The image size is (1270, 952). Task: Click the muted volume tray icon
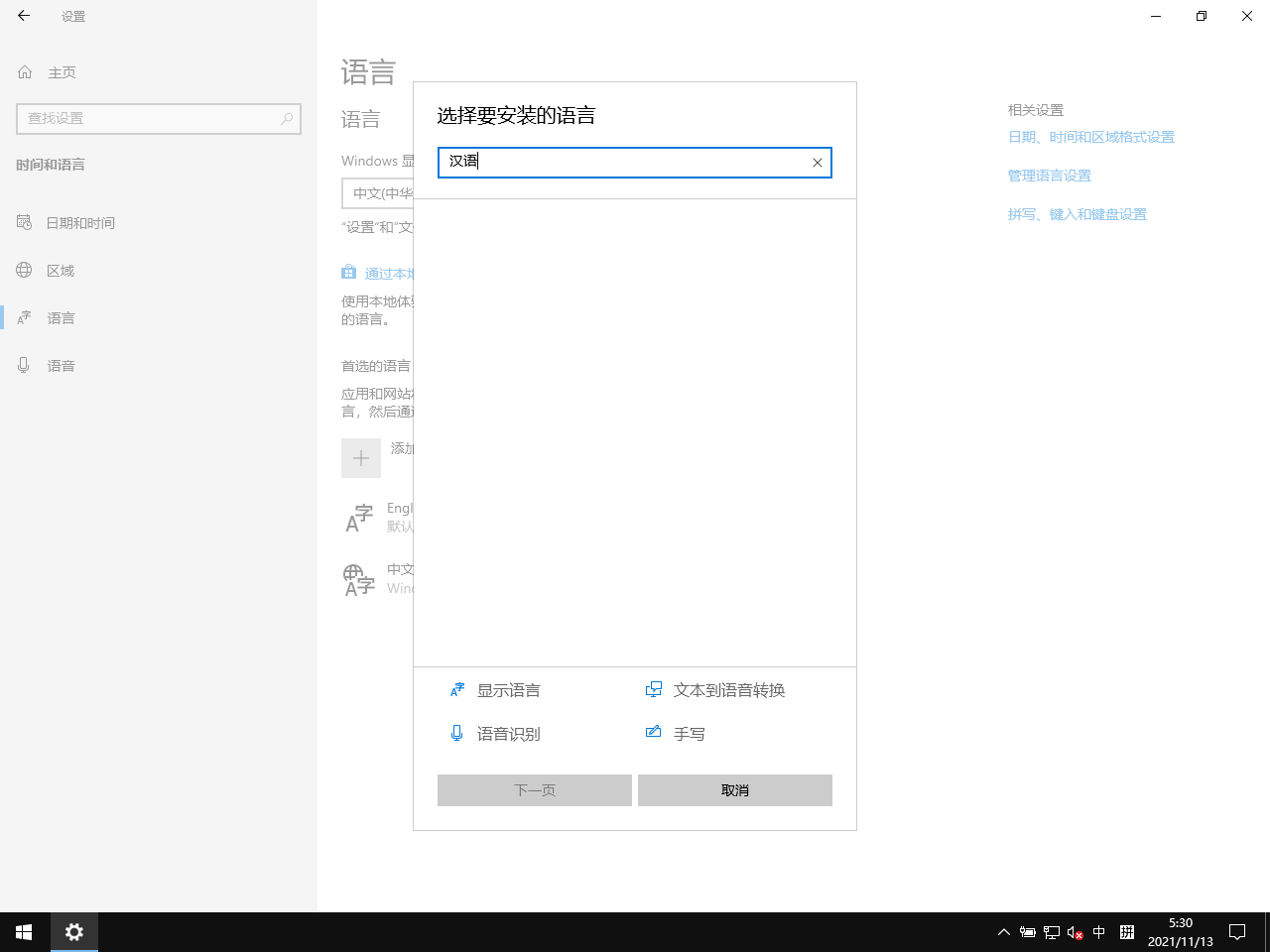point(1075,932)
